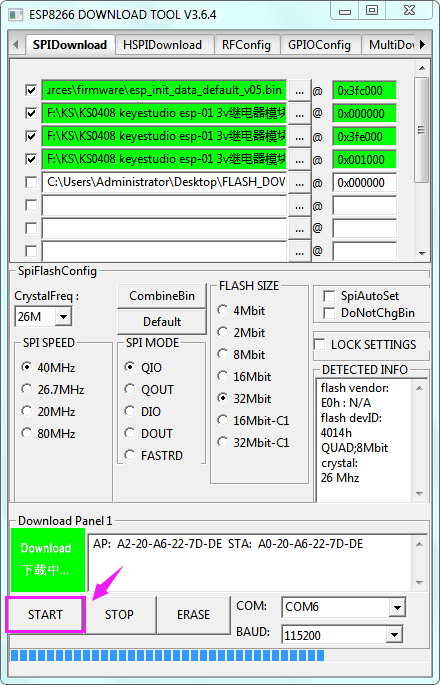Viewport: 440px width, 685px height.
Task: Browse file for the C:\Users\Administrator row
Action: (299, 183)
